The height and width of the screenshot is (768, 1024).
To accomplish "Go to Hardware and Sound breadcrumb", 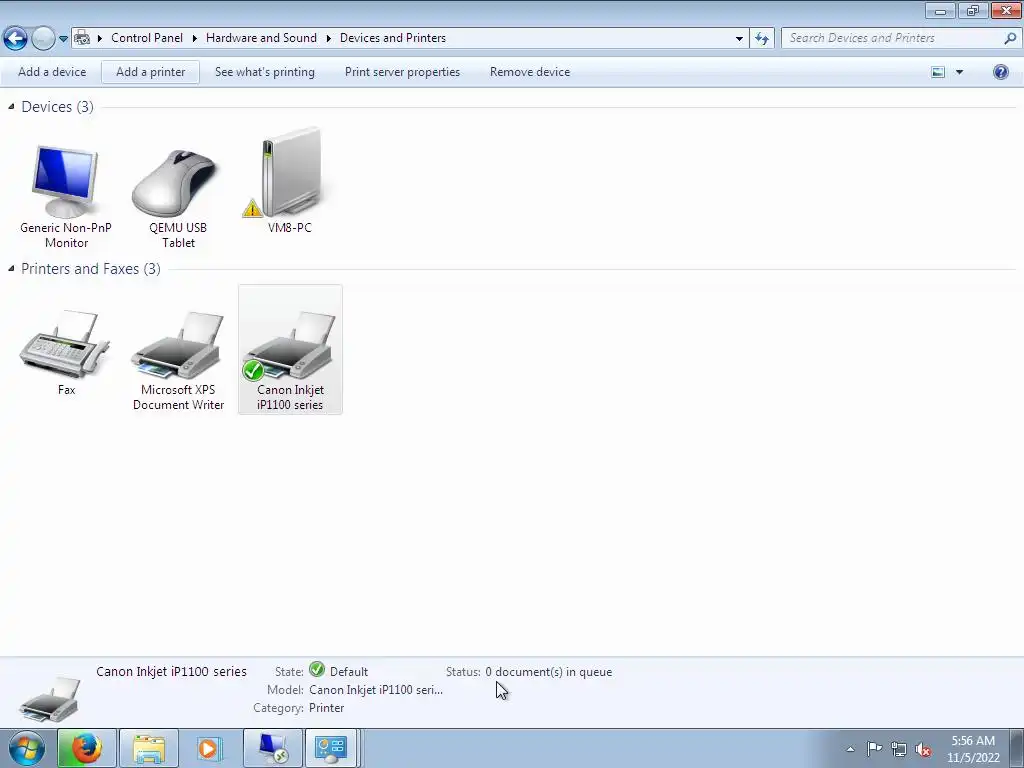I will 261,38.
